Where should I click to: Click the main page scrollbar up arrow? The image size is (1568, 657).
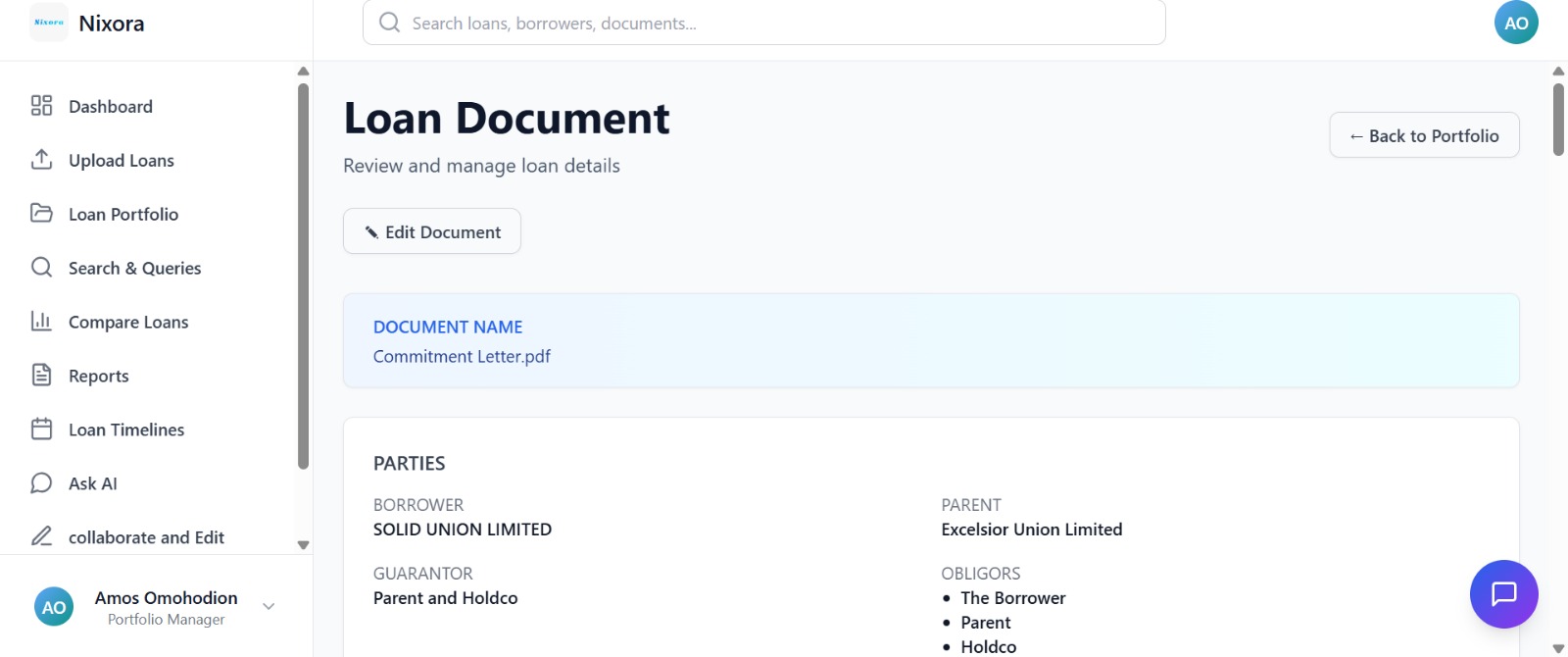point(1558,71)
